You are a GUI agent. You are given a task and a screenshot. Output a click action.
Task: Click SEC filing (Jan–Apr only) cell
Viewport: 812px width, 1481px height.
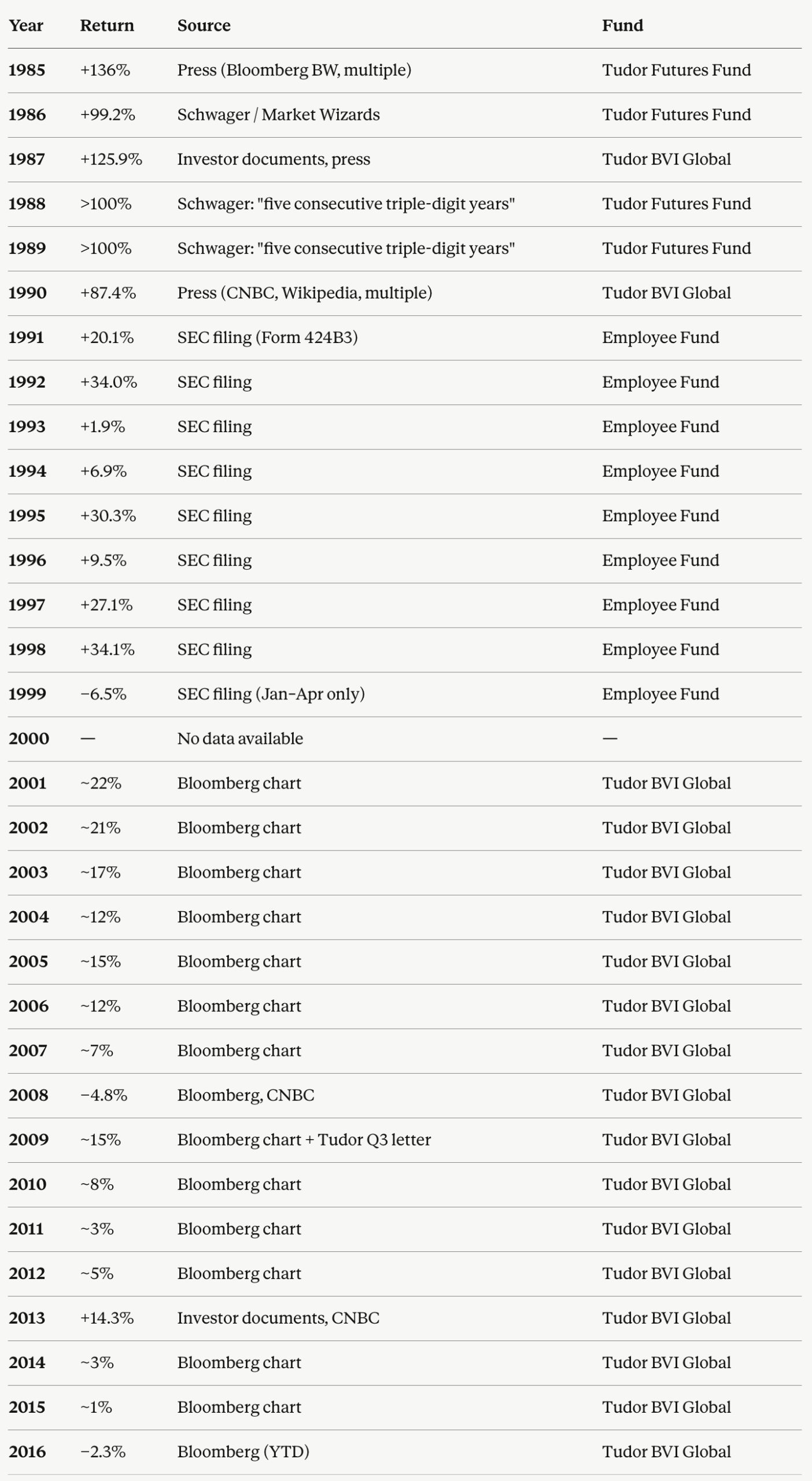click(271, 694)
